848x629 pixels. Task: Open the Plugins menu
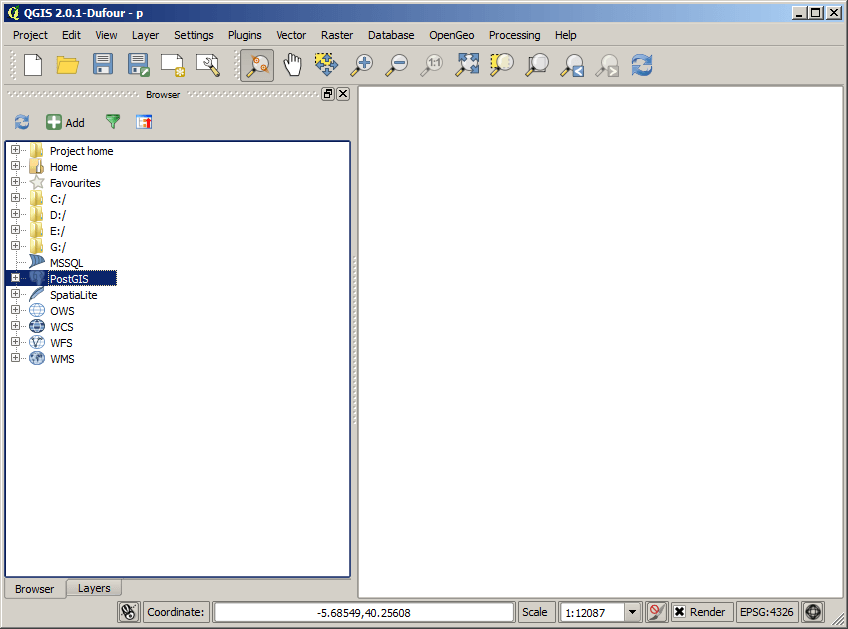click(244, 35)
